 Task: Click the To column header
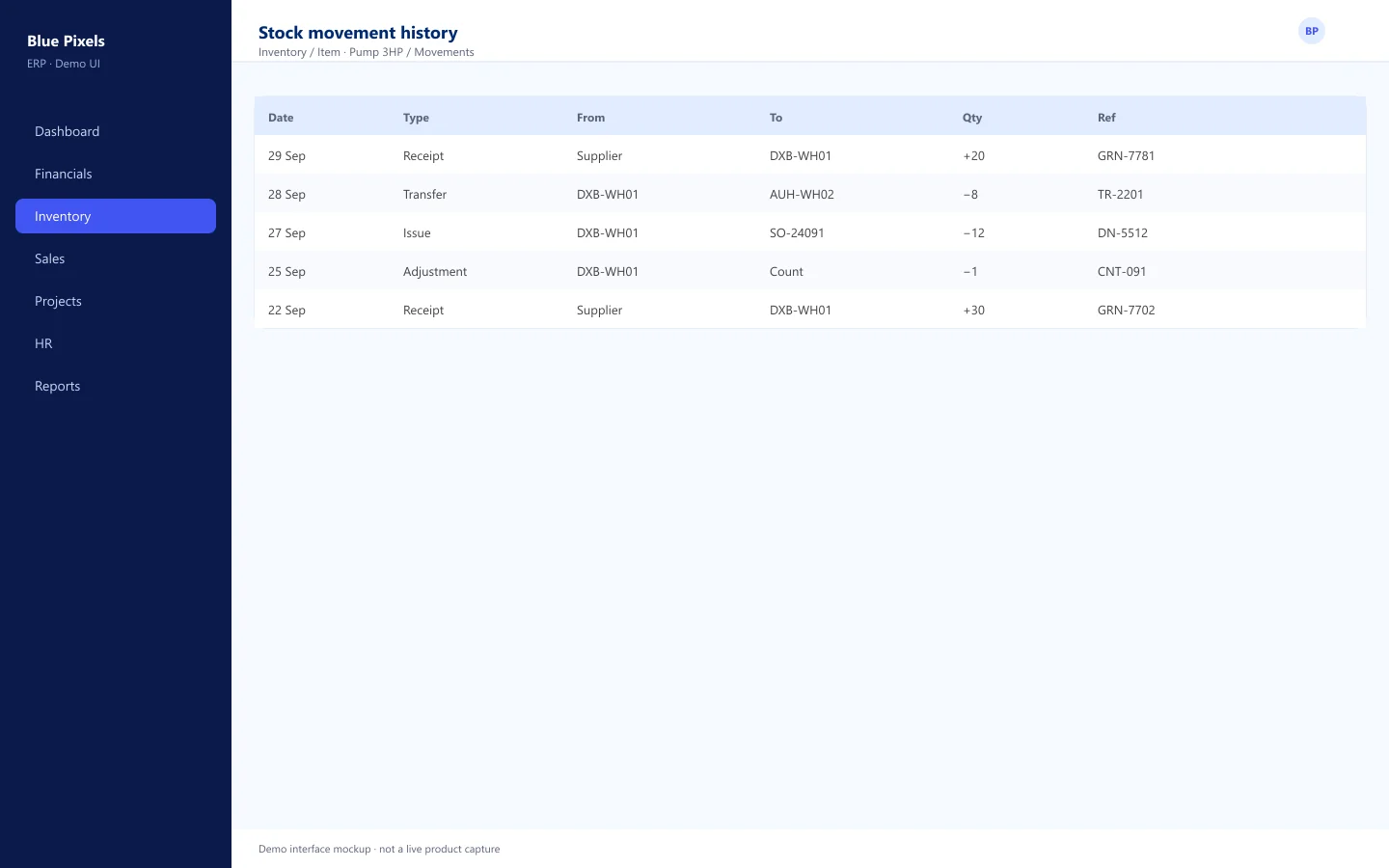(776, 118)
